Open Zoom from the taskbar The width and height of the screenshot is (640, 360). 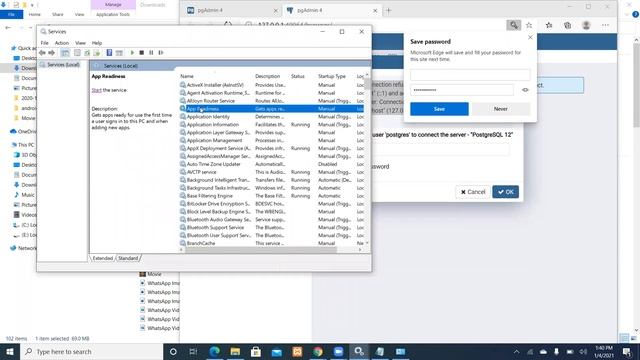click(338, 351)
